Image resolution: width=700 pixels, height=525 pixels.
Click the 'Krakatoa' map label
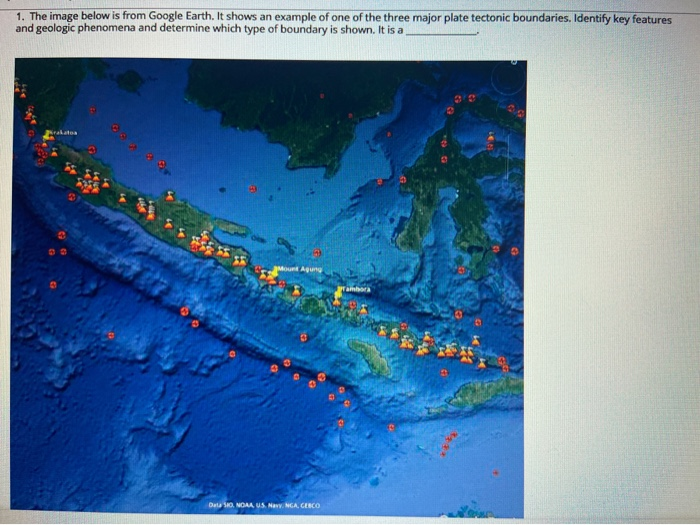(64, 133)
